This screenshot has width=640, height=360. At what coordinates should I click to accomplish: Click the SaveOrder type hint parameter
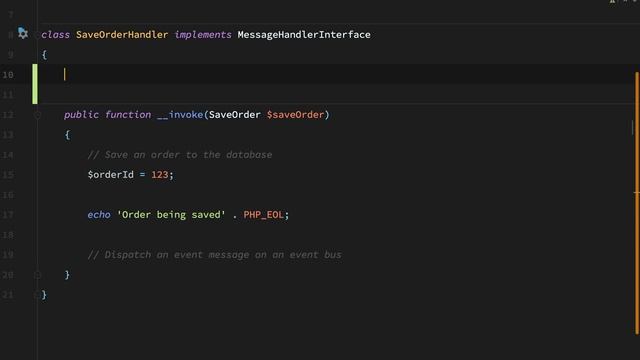pyautogui.click(x=235, y=115)
